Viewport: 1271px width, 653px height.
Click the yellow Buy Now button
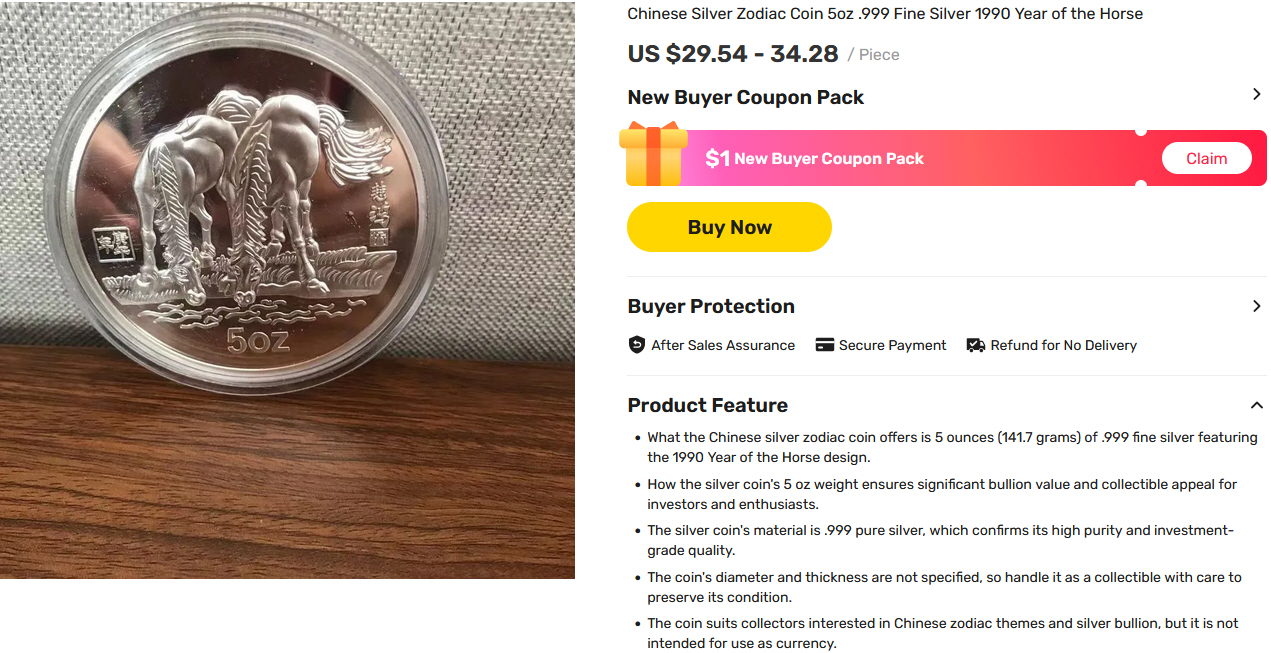point(729,227)
